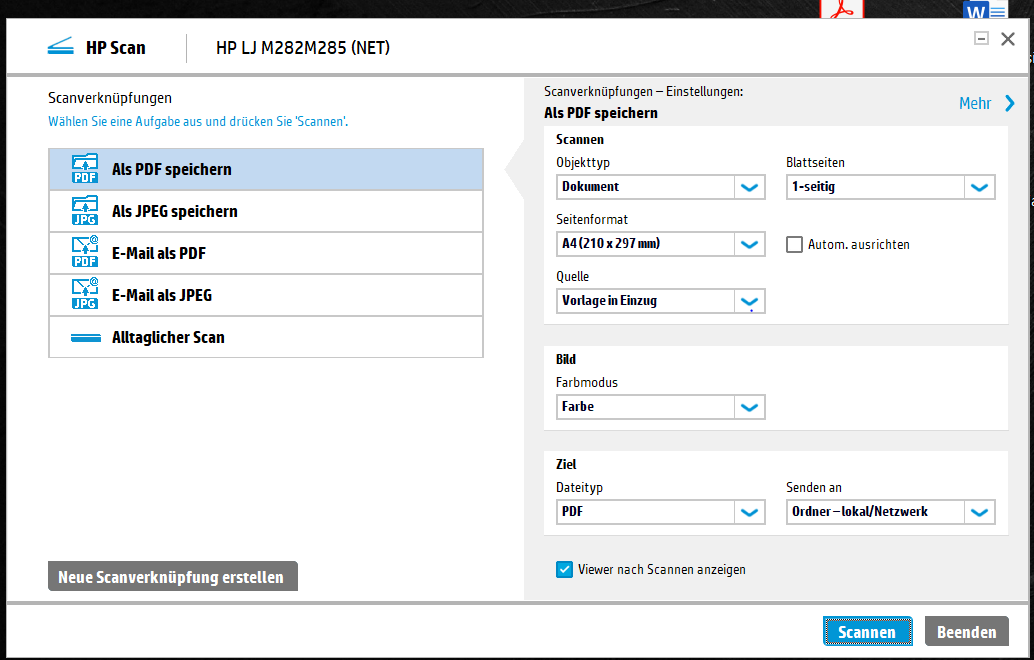Click the 'Alltaglicher Scan' scanner bar icon

point(86,338)
